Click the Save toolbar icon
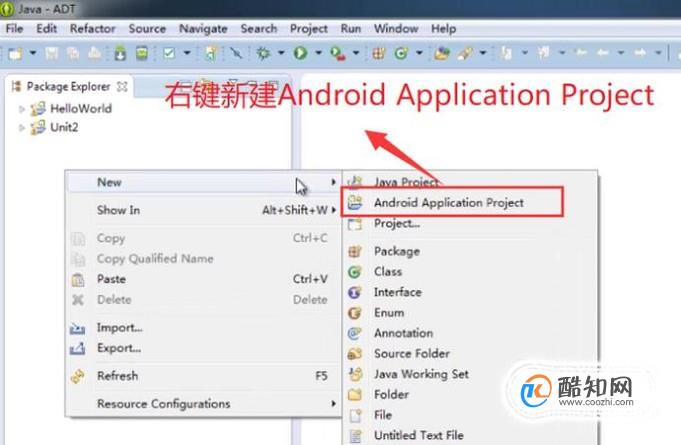The height and width of the screenshot is (445, 681). [52, 53]
